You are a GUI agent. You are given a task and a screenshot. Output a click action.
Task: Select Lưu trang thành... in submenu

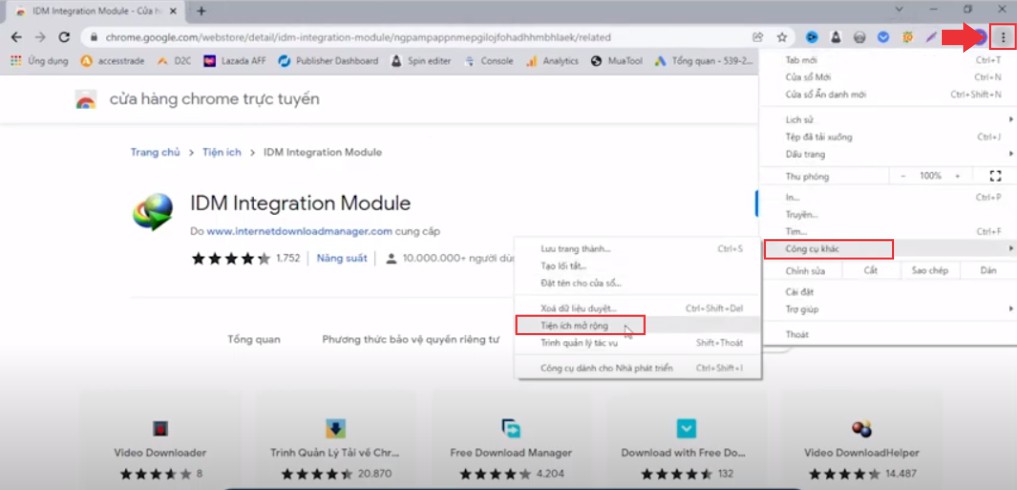pos(638,249)
